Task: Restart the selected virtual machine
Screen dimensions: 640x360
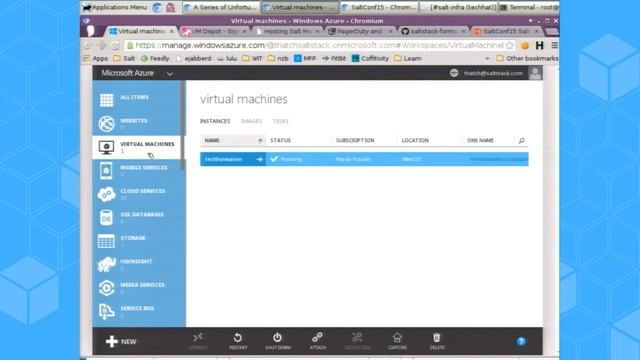Action: [238, 341]
